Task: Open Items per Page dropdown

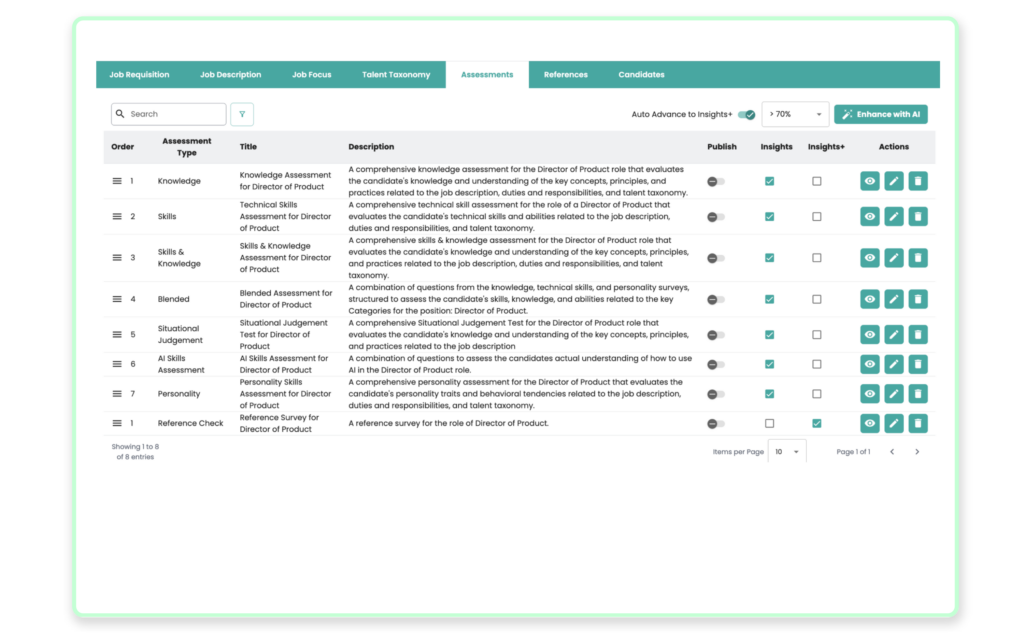Action: [786, 452]
